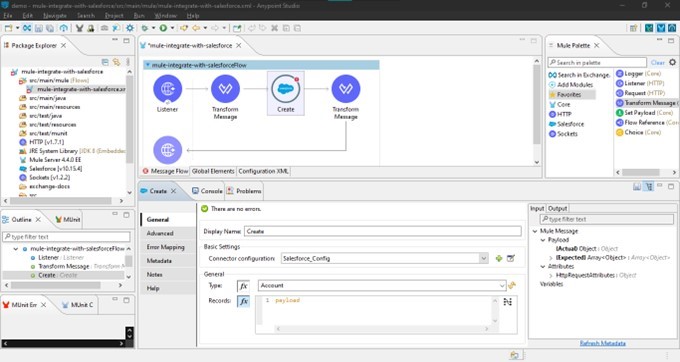Click the Save All toolbar icon
680x362 pixels.
coord(50,28)
